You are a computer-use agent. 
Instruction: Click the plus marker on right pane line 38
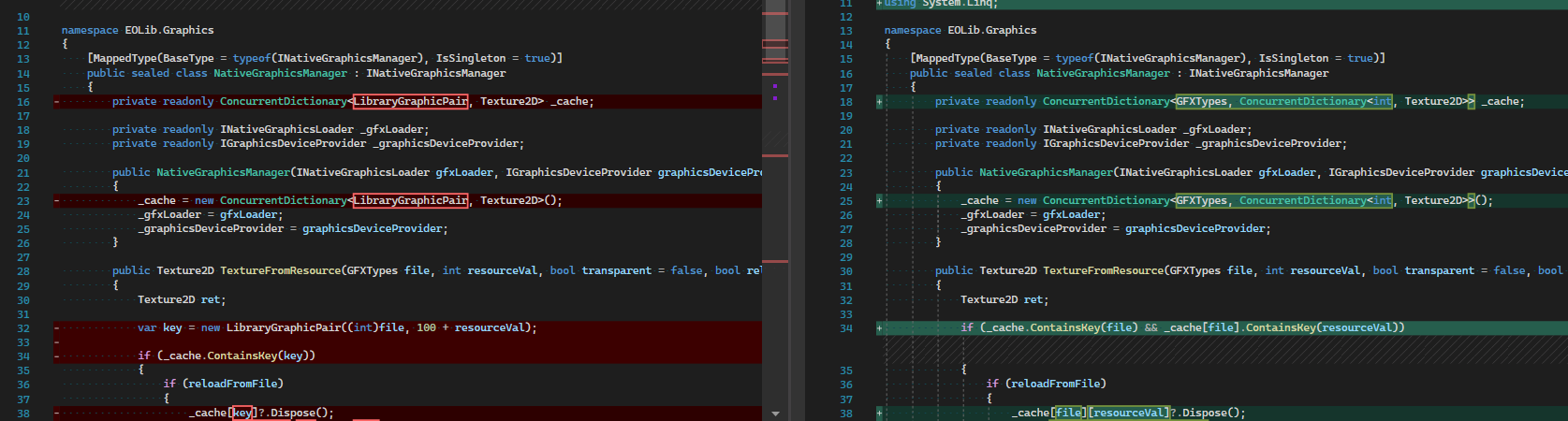click(879, 414)
